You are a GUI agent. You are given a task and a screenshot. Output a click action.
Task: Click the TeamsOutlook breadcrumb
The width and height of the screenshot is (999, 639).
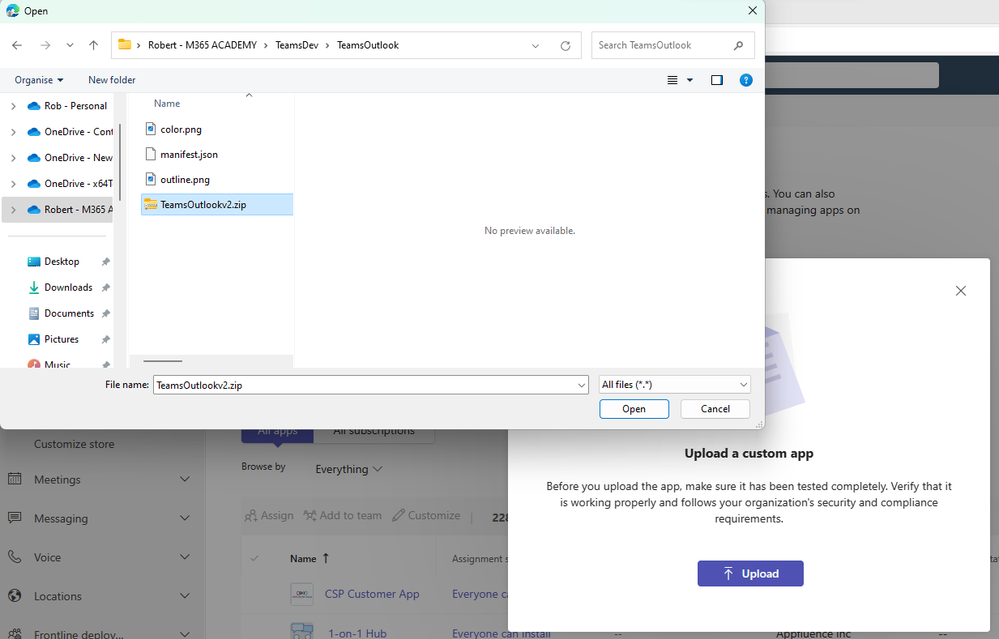(368, 45)
